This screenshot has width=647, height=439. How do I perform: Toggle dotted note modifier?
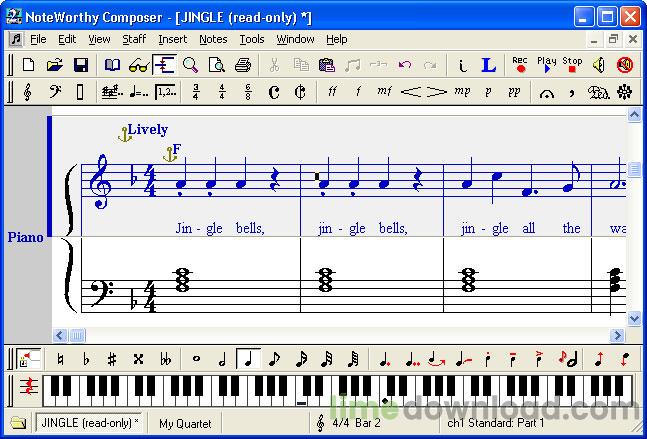[384, 359]
